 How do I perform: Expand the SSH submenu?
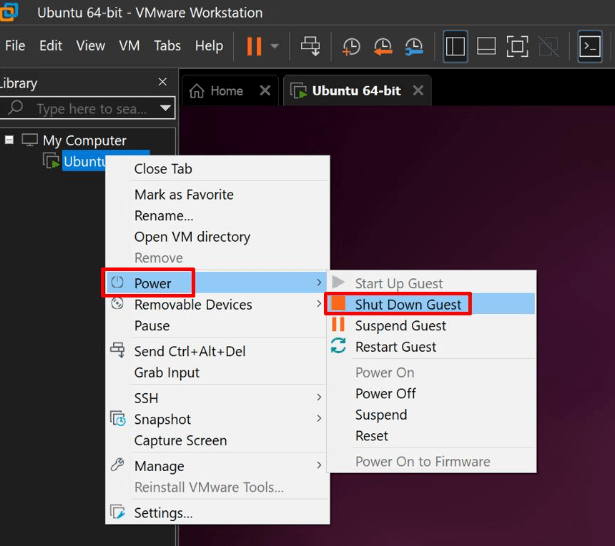coord(217,398)
